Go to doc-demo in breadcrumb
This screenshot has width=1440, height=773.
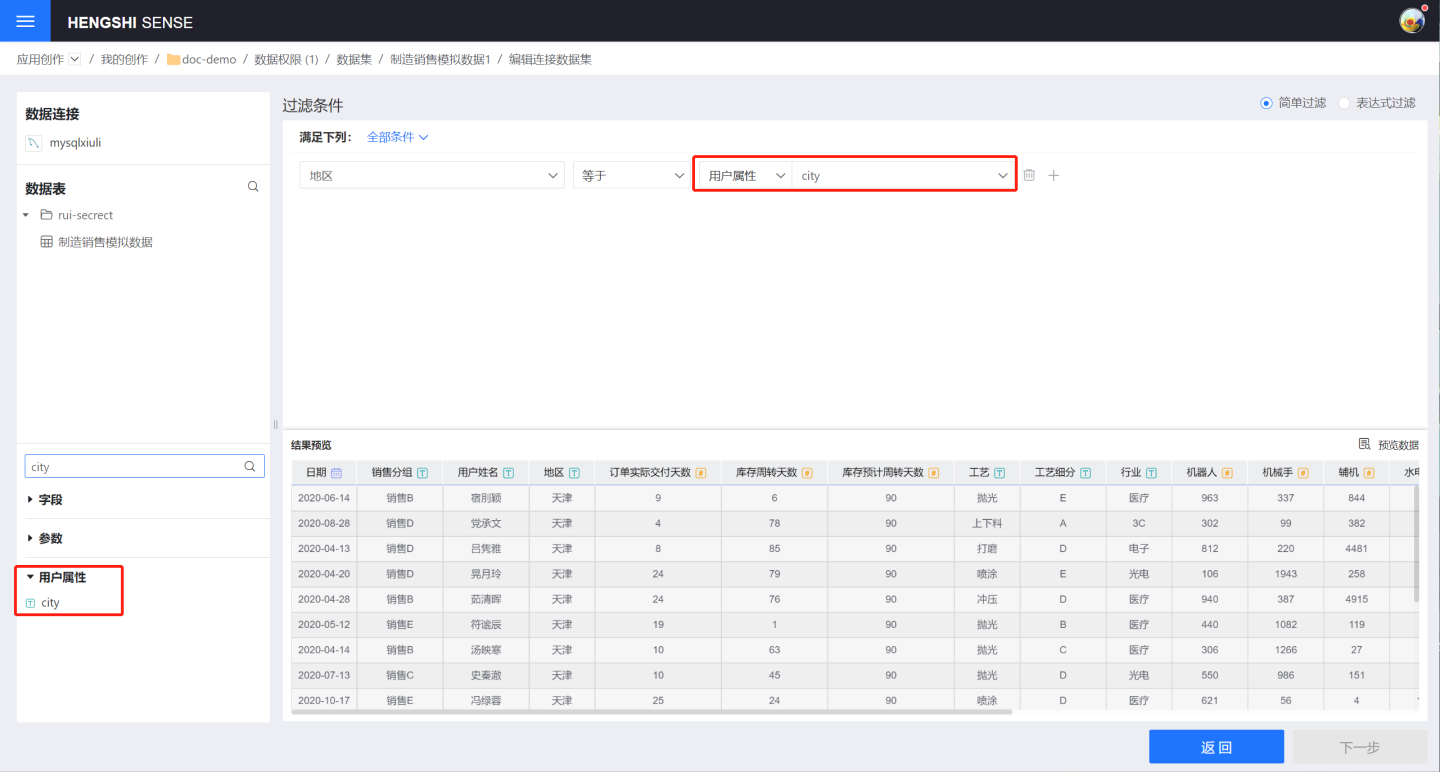point(208,60)
